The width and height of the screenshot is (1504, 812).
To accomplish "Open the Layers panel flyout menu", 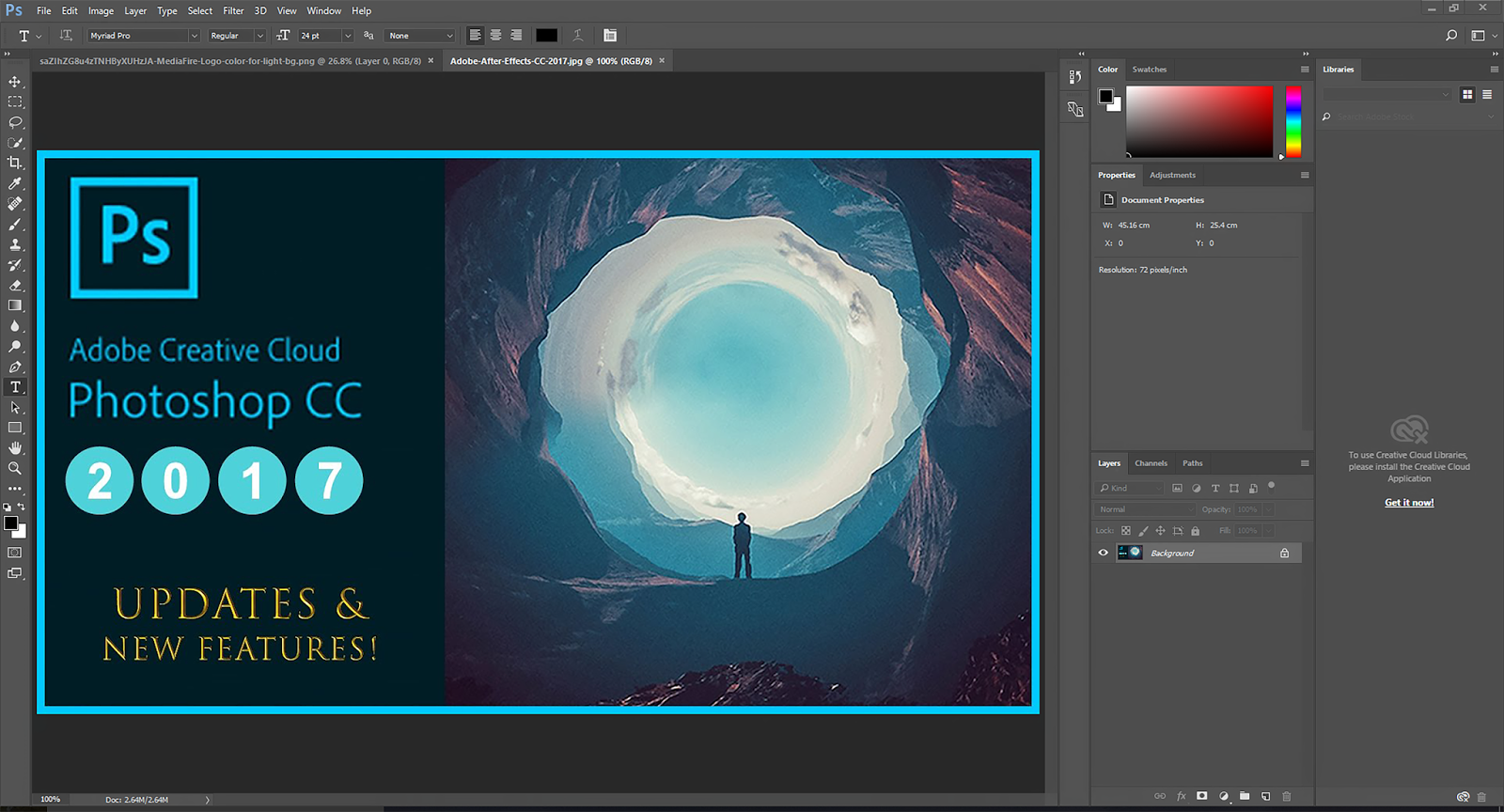I will 1305,463.
